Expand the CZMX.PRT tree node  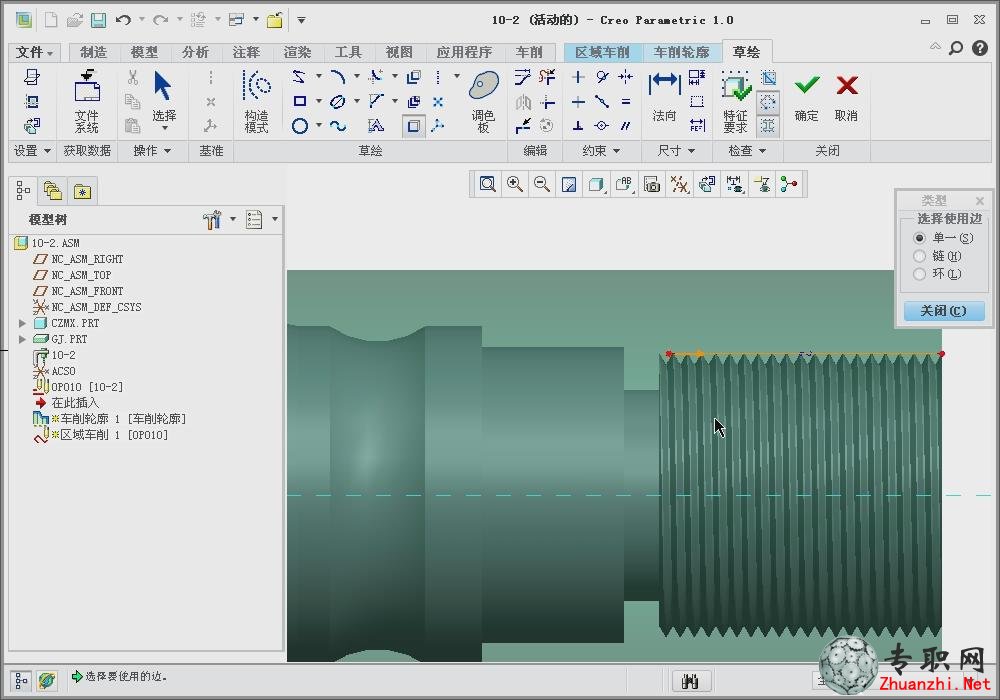pyautogui.click(x=22, y=323)
